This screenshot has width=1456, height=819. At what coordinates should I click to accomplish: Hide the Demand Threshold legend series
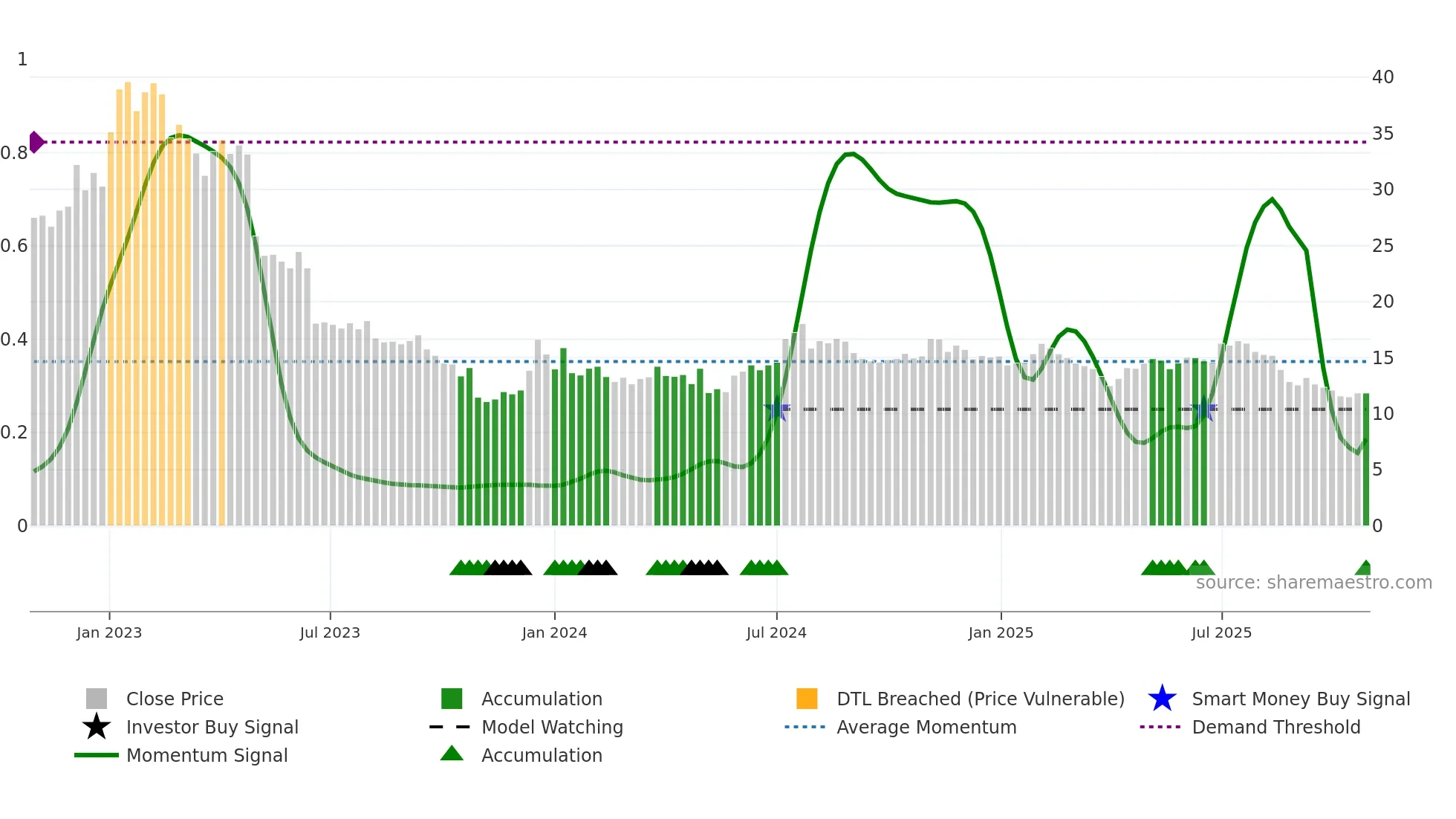1275,727
